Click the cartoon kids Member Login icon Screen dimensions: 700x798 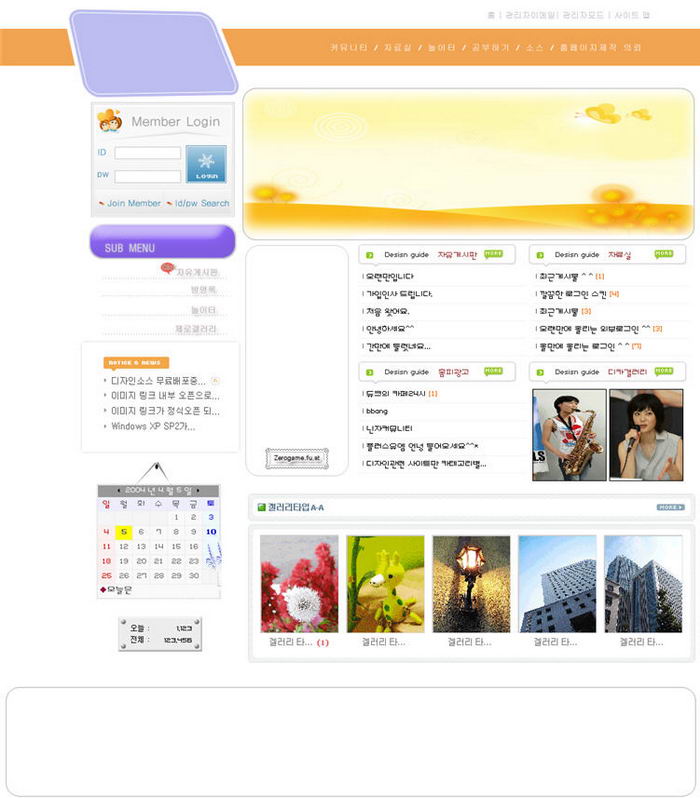[x=109, y=122]
